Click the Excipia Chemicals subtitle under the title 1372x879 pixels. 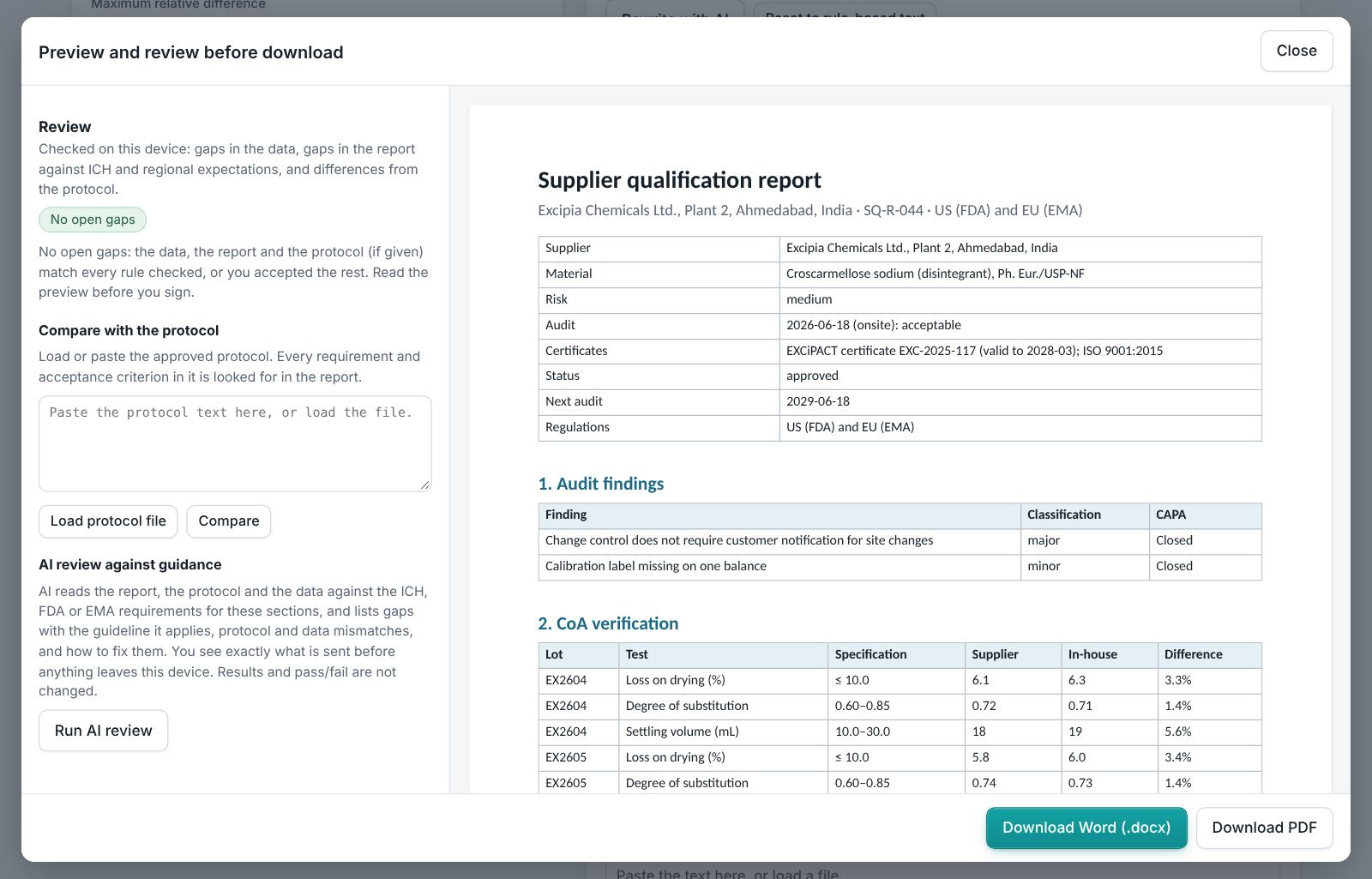pos(809,210)
